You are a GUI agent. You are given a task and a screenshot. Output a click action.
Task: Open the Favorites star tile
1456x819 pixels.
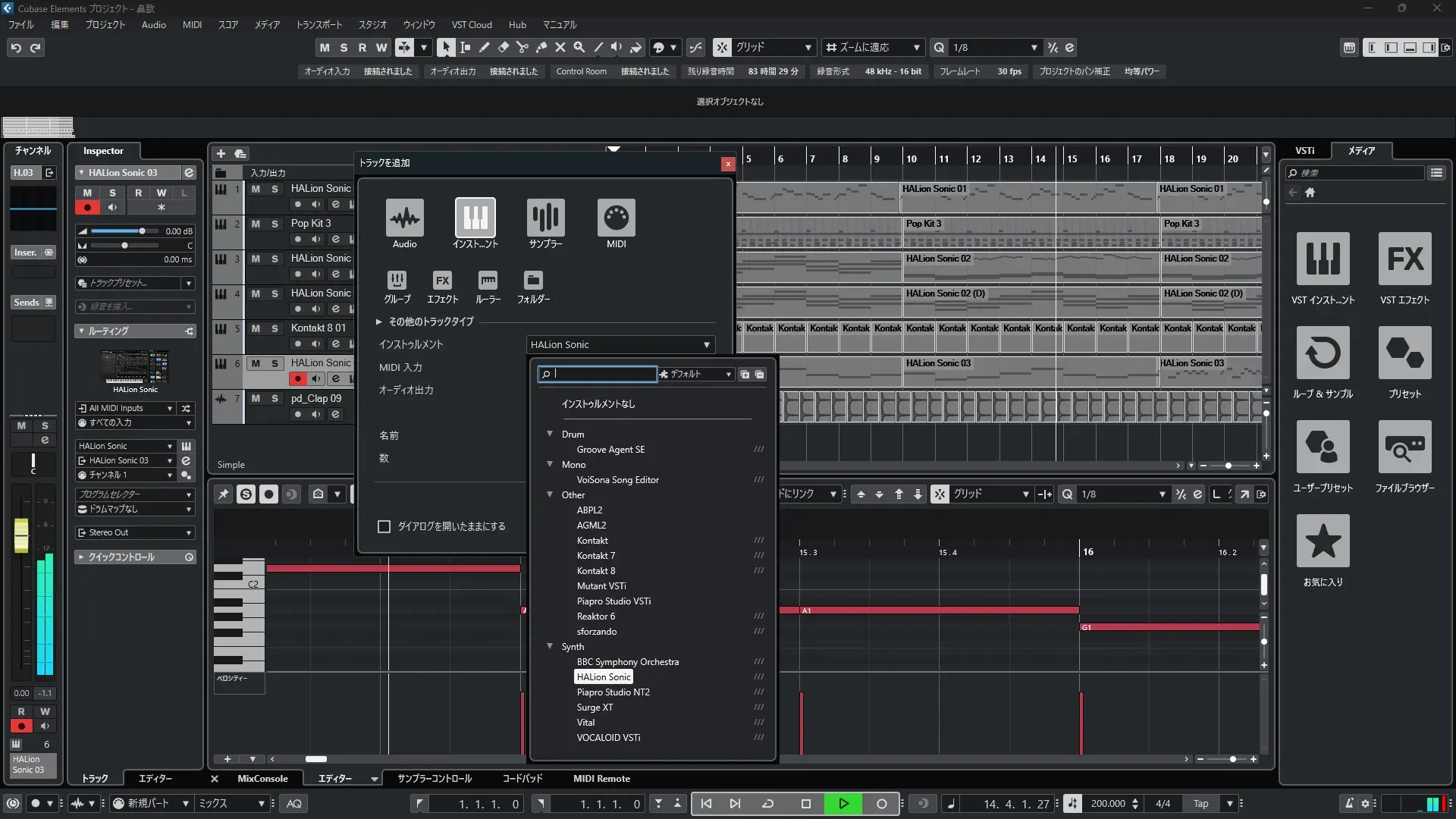click(x=1323, y=541)
